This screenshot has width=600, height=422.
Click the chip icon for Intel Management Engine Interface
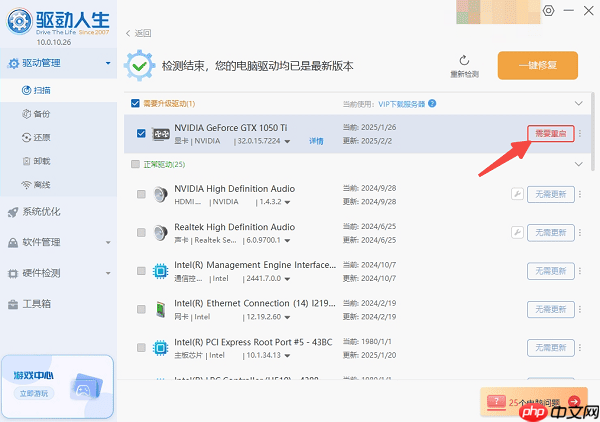tap(160, 271)
